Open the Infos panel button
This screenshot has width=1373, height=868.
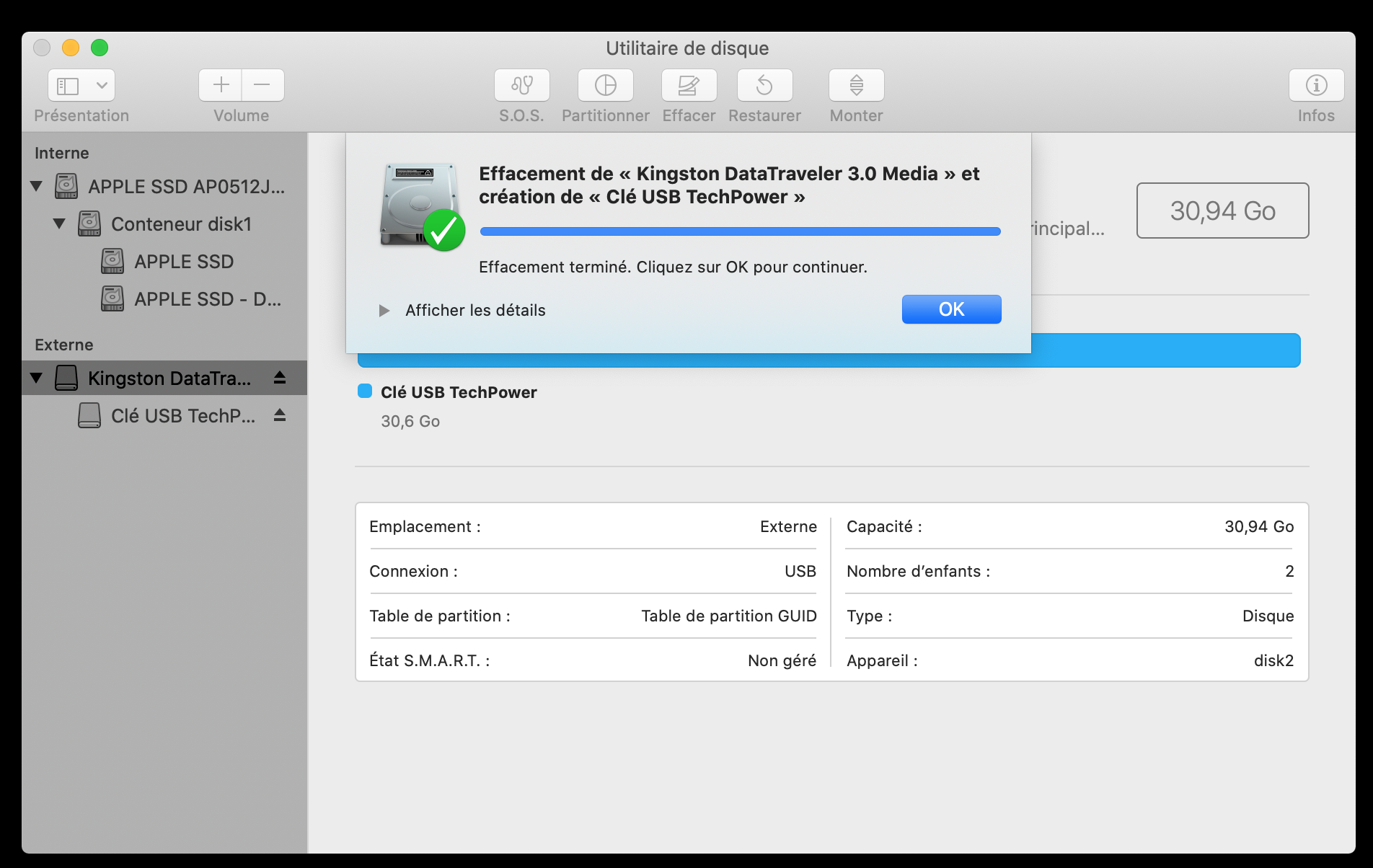pyautogui.click(x=1316, y=85)
